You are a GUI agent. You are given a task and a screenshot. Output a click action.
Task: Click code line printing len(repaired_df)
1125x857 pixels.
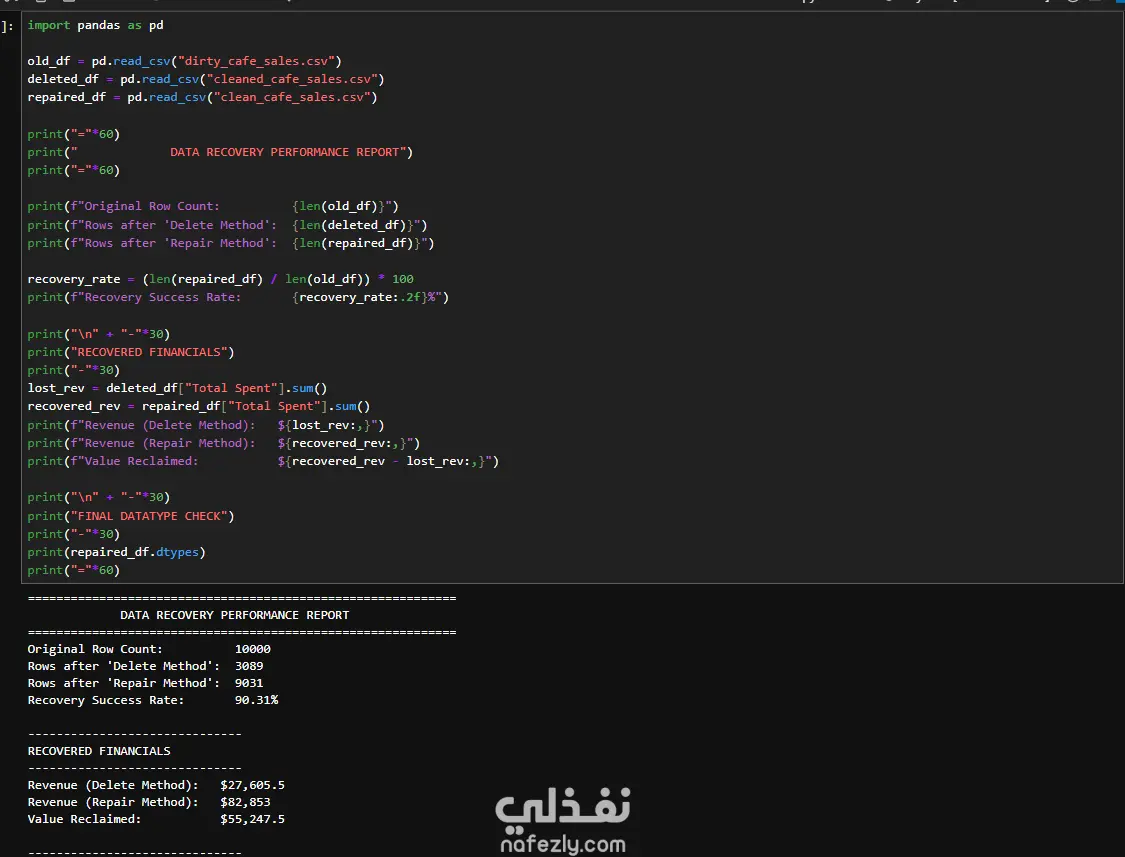pos(231,243)
